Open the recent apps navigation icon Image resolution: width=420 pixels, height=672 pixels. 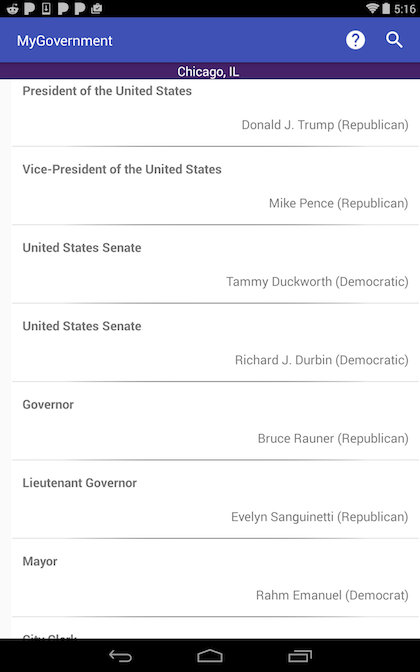[x=300, y=656]
